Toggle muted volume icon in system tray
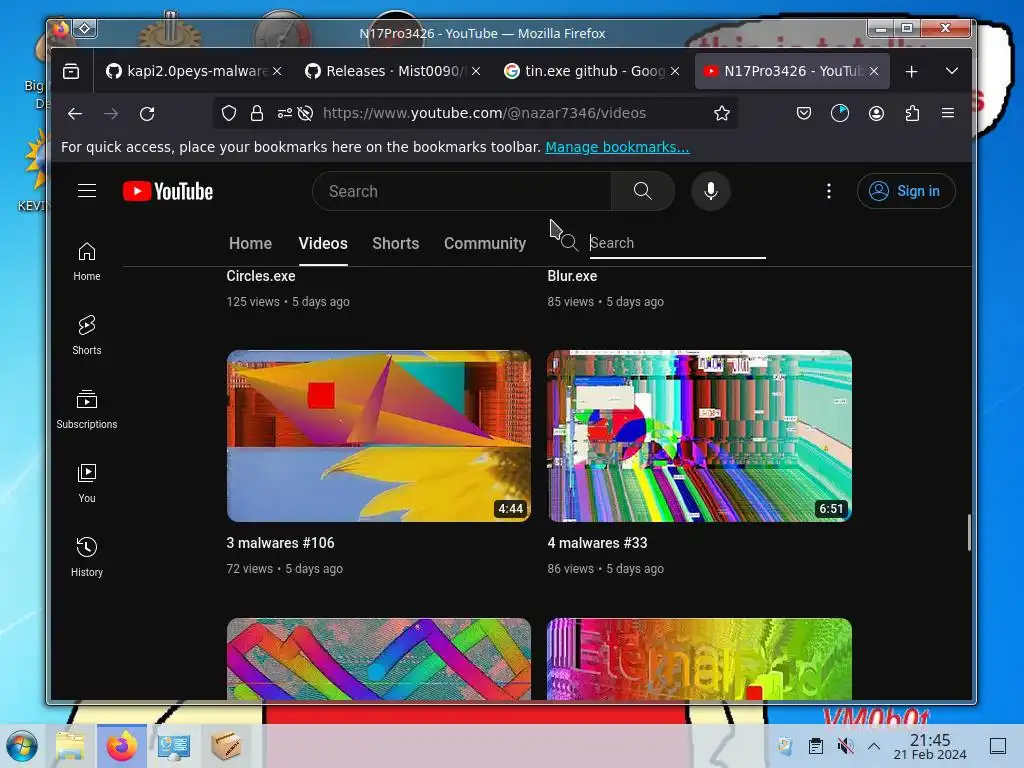1024x768 pixels. click(x=845, y=746)
